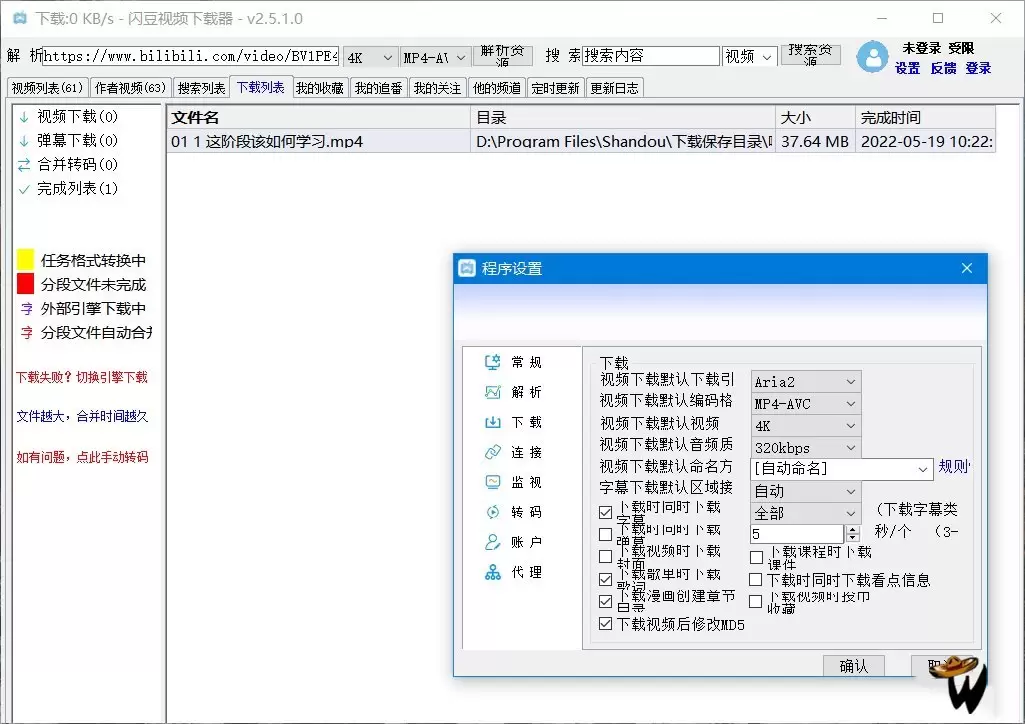Image resolution: width=1025 pixels, height=724 pixels.
Task: Toggle 下载视频后修改MD5 checkbox
Action: click(x=605, y=624)
